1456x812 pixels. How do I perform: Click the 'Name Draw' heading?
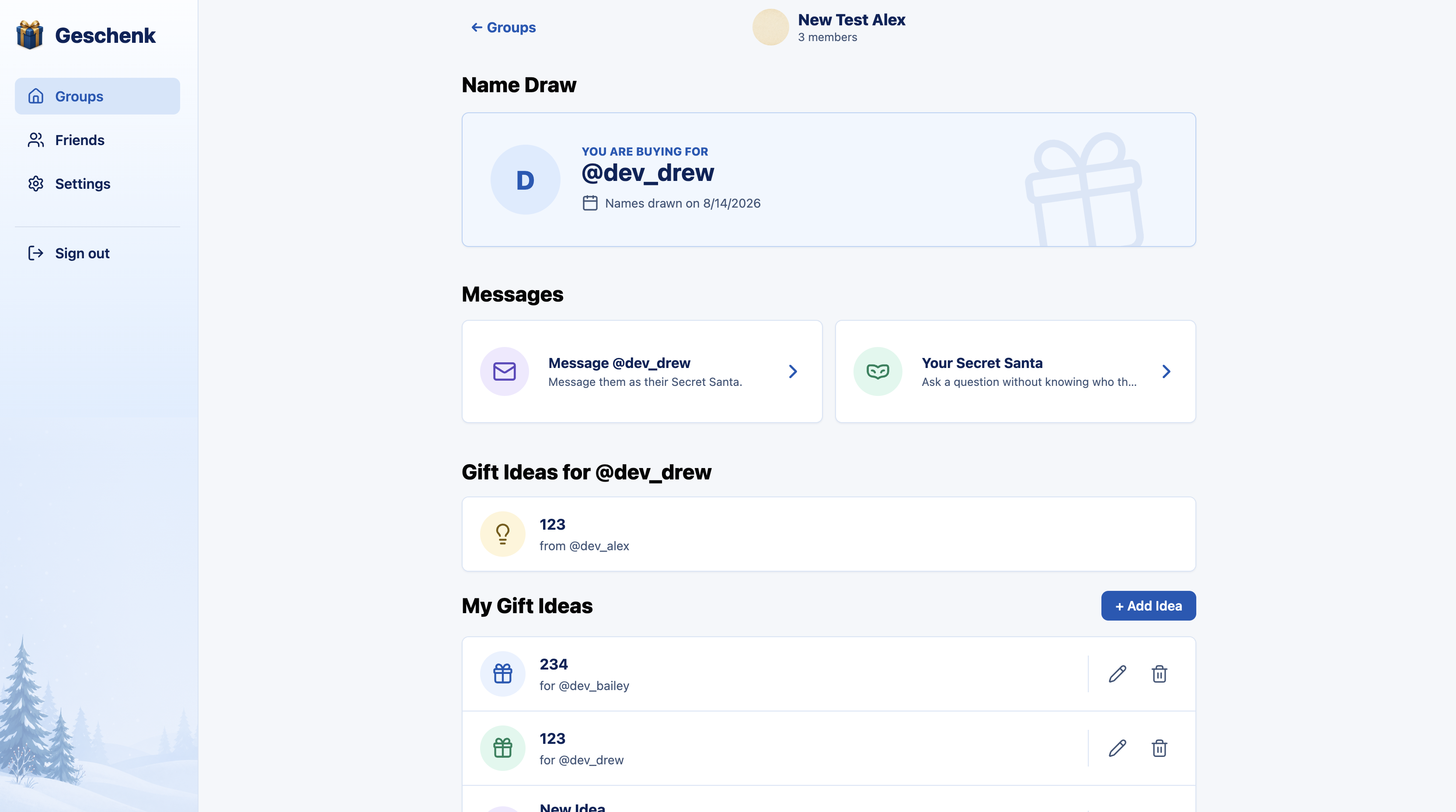[x=519, y=85]
